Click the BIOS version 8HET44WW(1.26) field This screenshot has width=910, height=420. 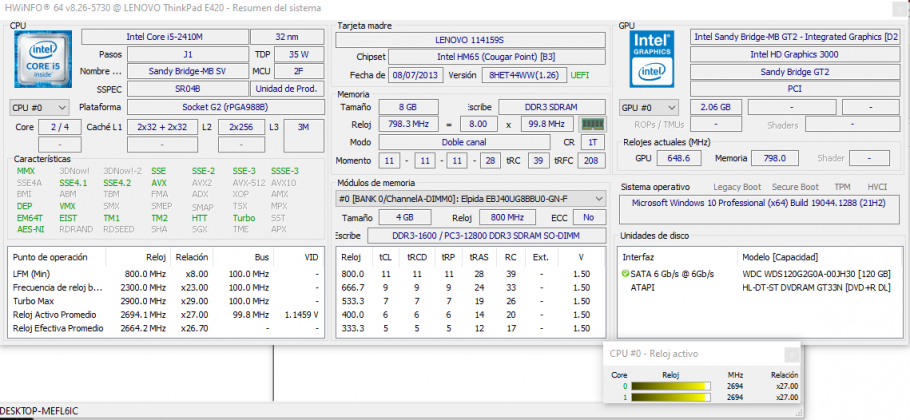point(523,75)
